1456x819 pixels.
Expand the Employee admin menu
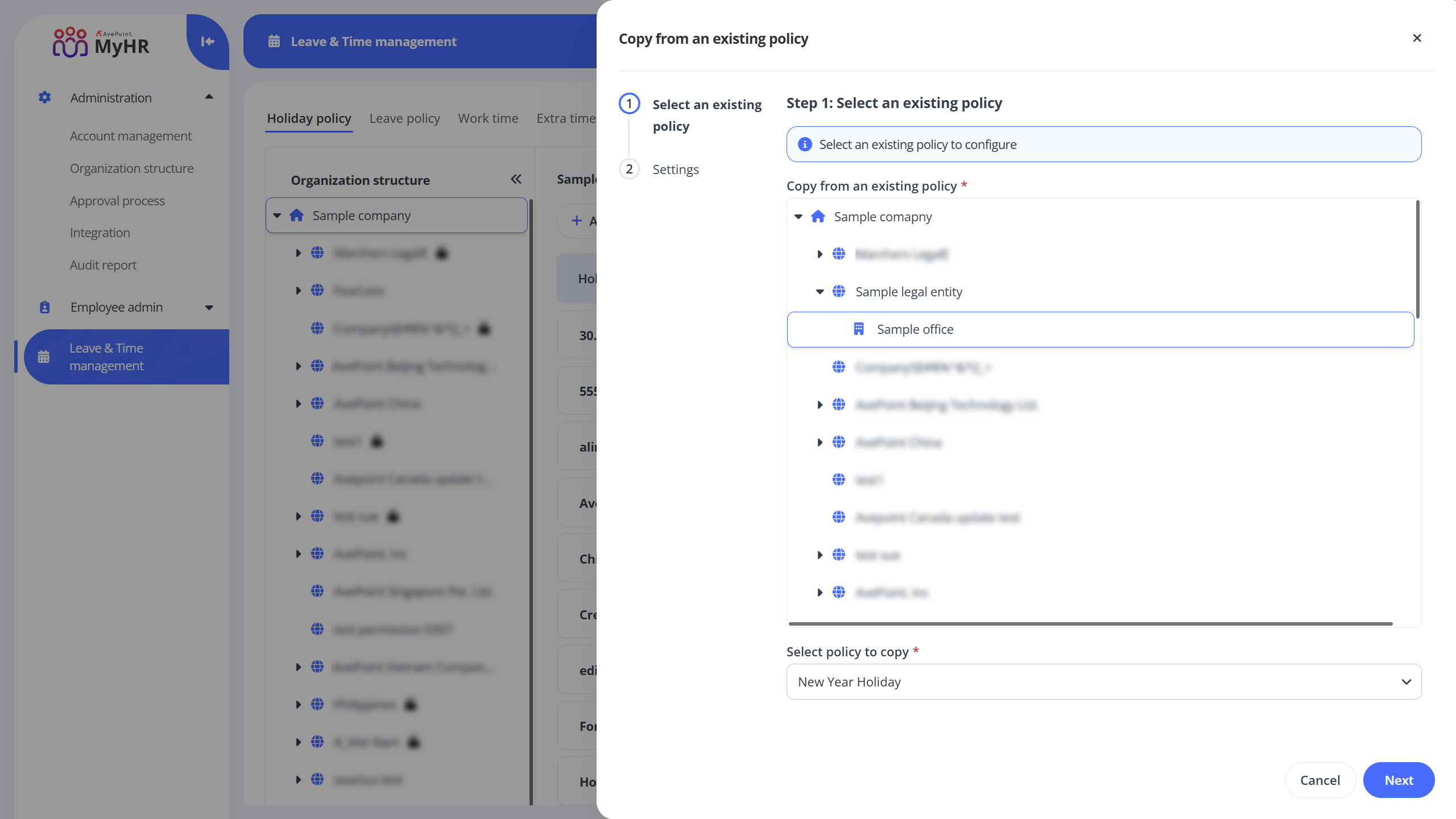click(x=209, y=307)
